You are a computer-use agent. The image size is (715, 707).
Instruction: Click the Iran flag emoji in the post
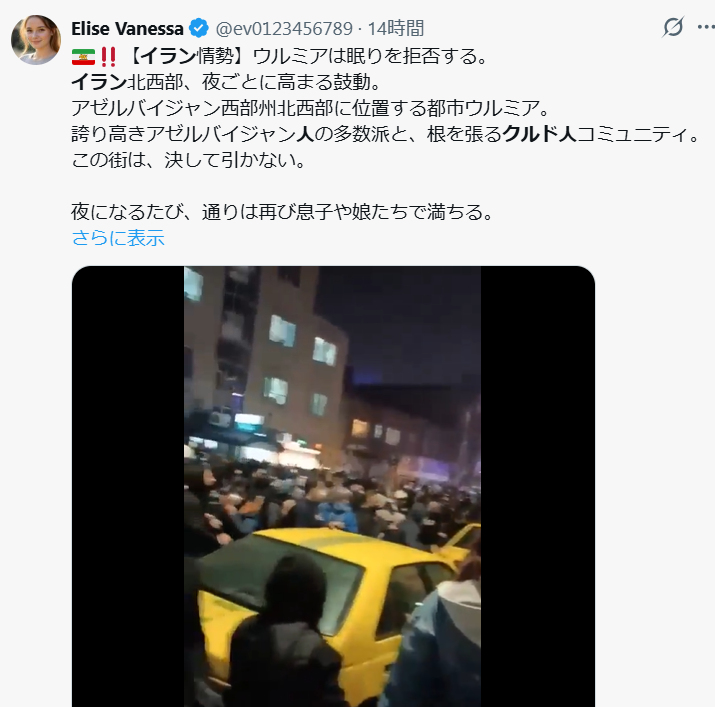point(83,57)
